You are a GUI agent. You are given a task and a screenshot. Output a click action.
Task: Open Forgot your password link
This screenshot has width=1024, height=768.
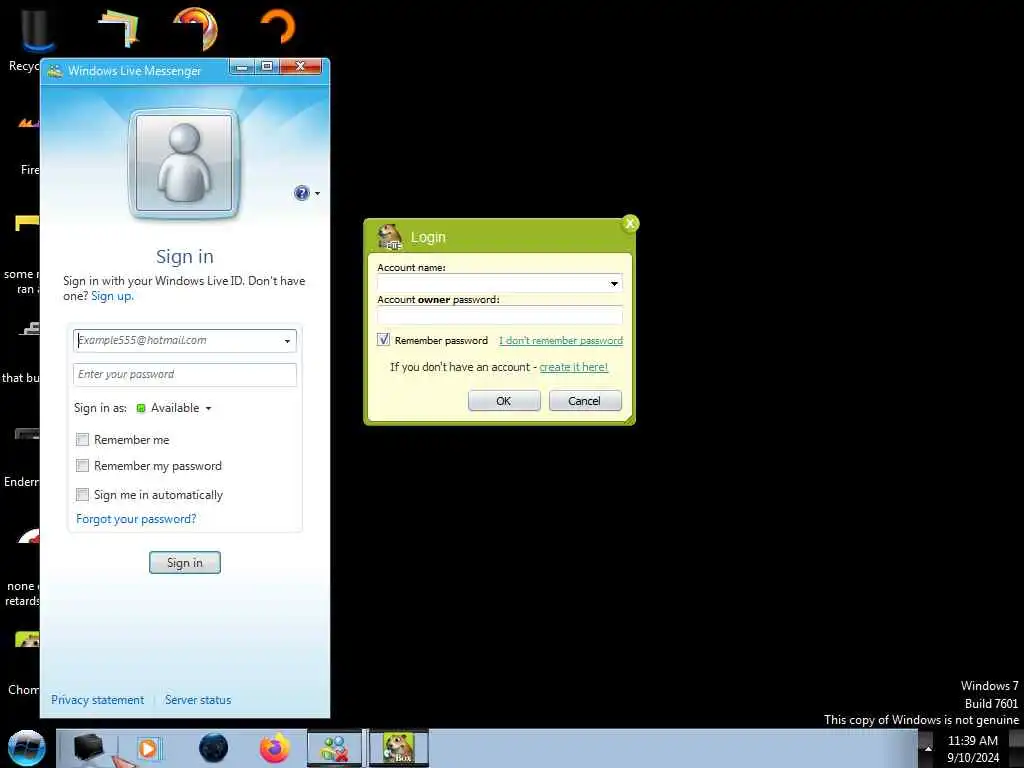136,519
